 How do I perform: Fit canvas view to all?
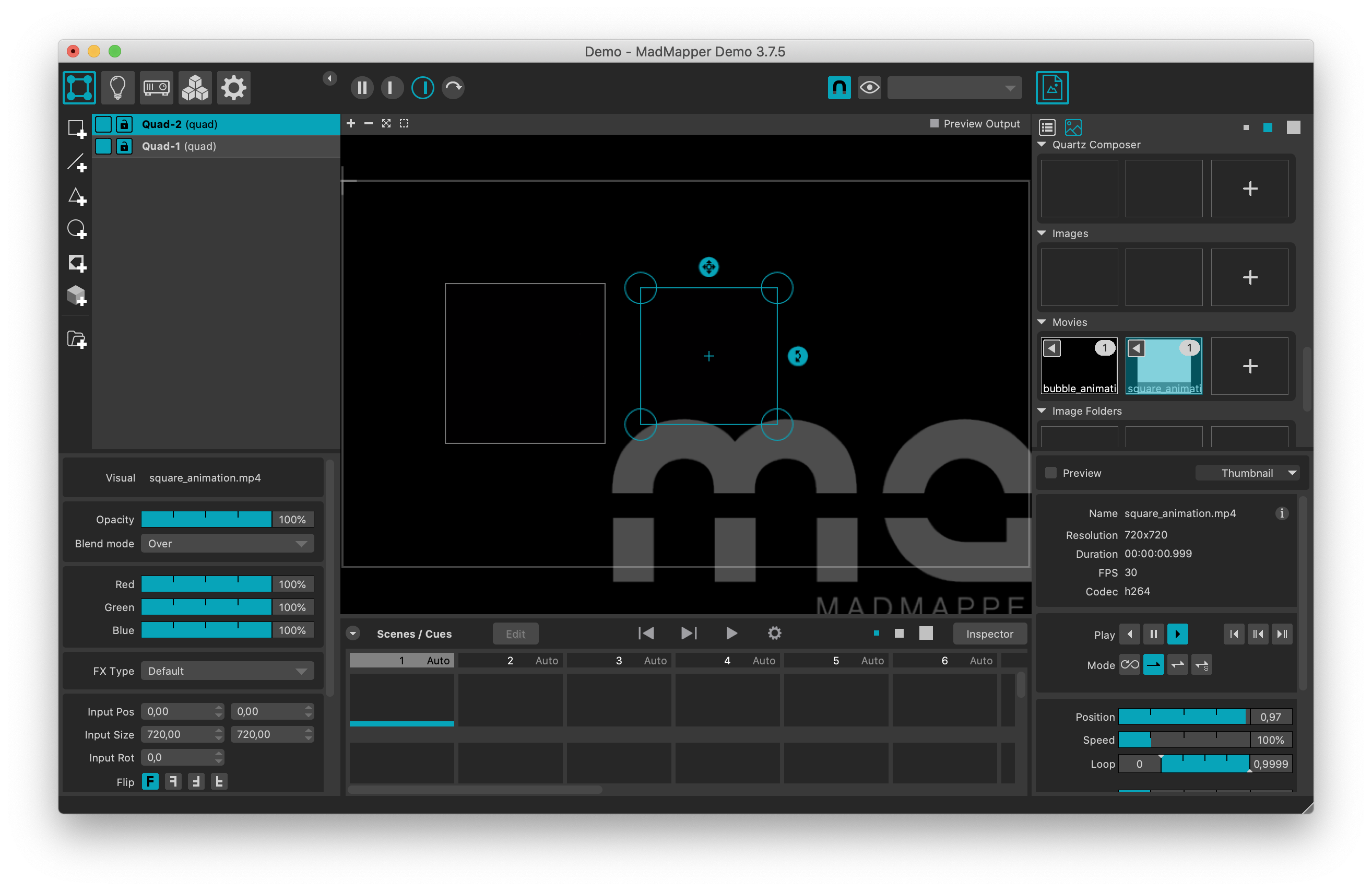tap(386, 123)
